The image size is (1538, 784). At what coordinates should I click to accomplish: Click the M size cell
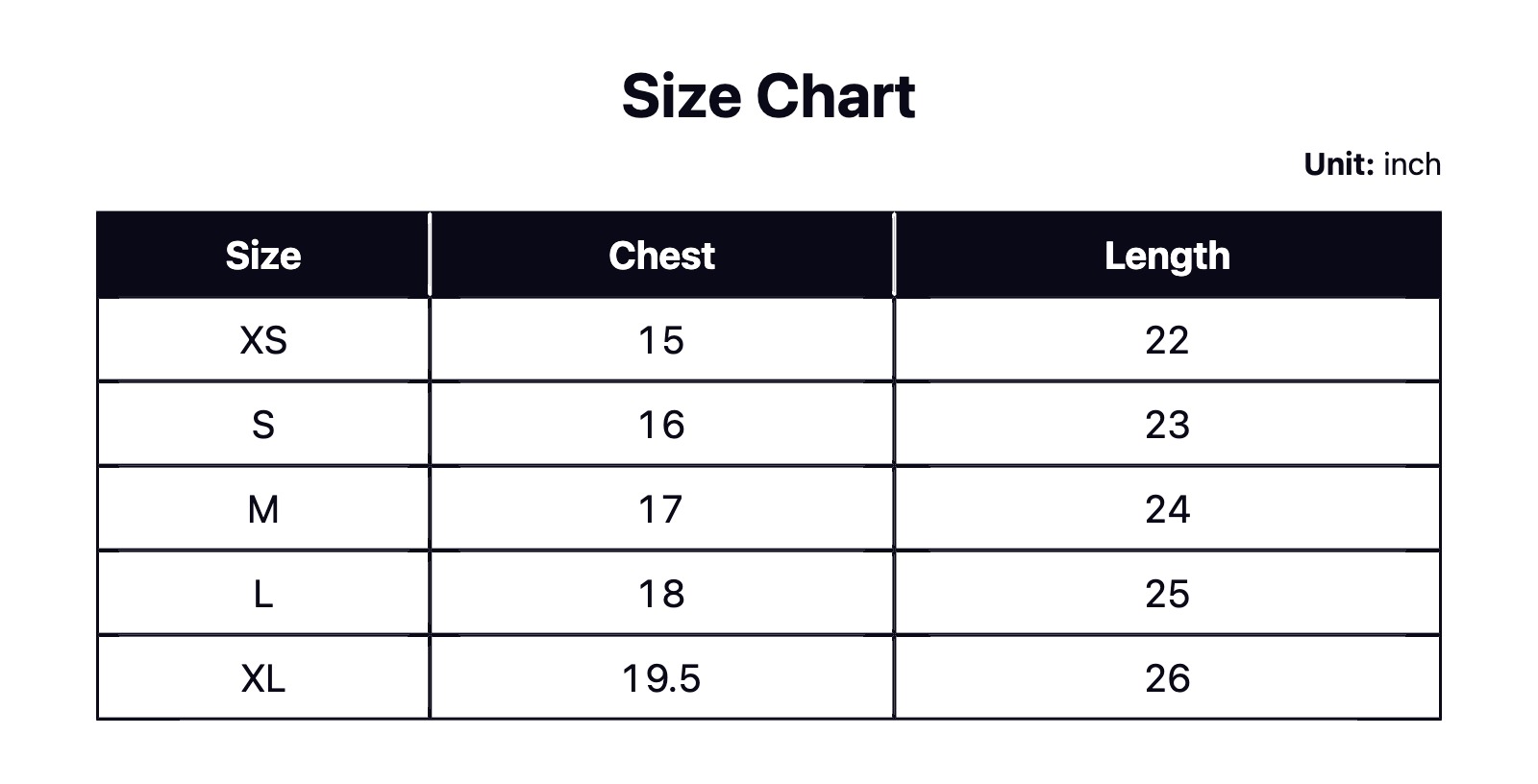click(x=263, y=509)
